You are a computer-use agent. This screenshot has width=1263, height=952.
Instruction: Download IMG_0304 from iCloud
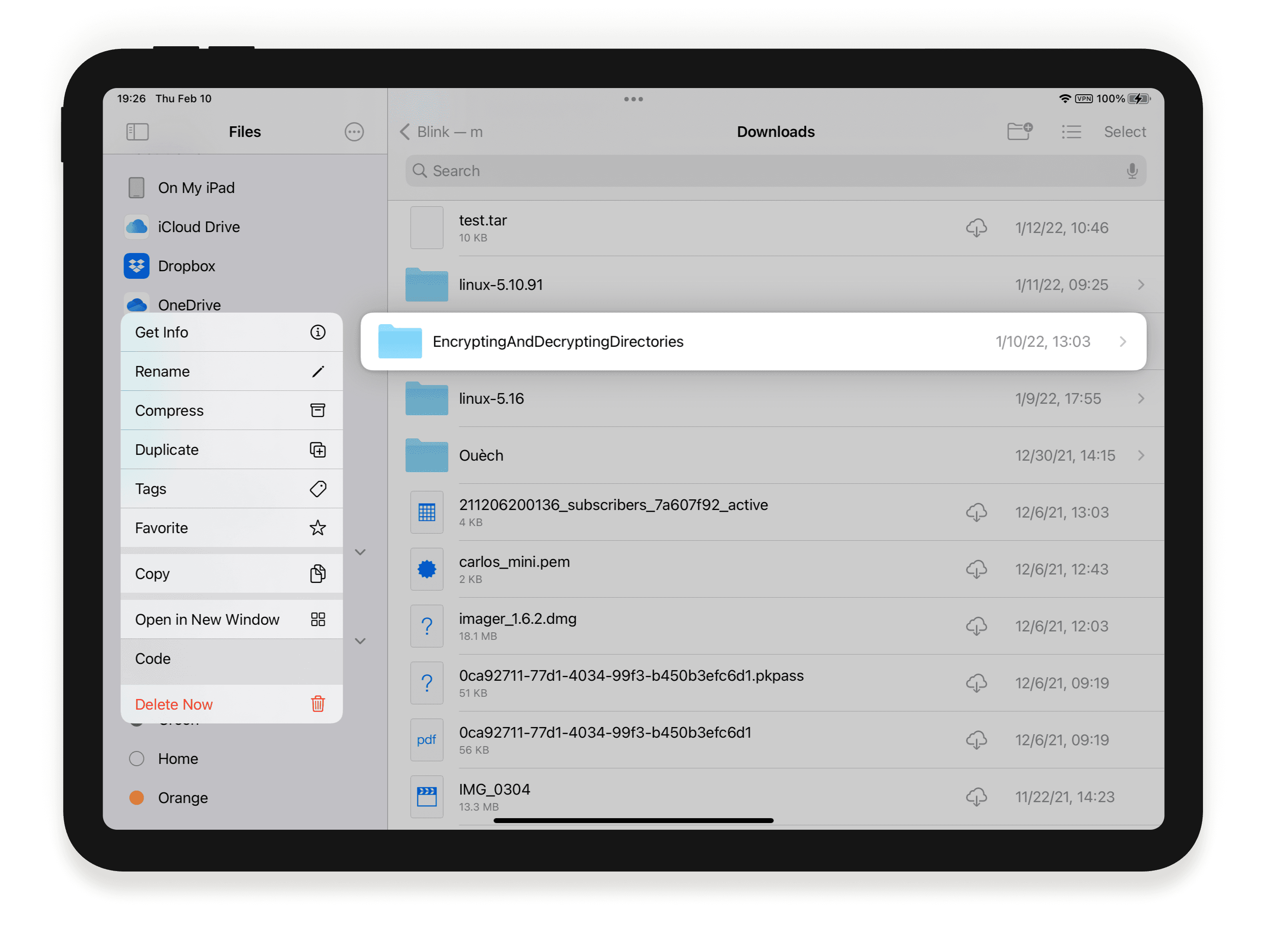coord(976,797)
